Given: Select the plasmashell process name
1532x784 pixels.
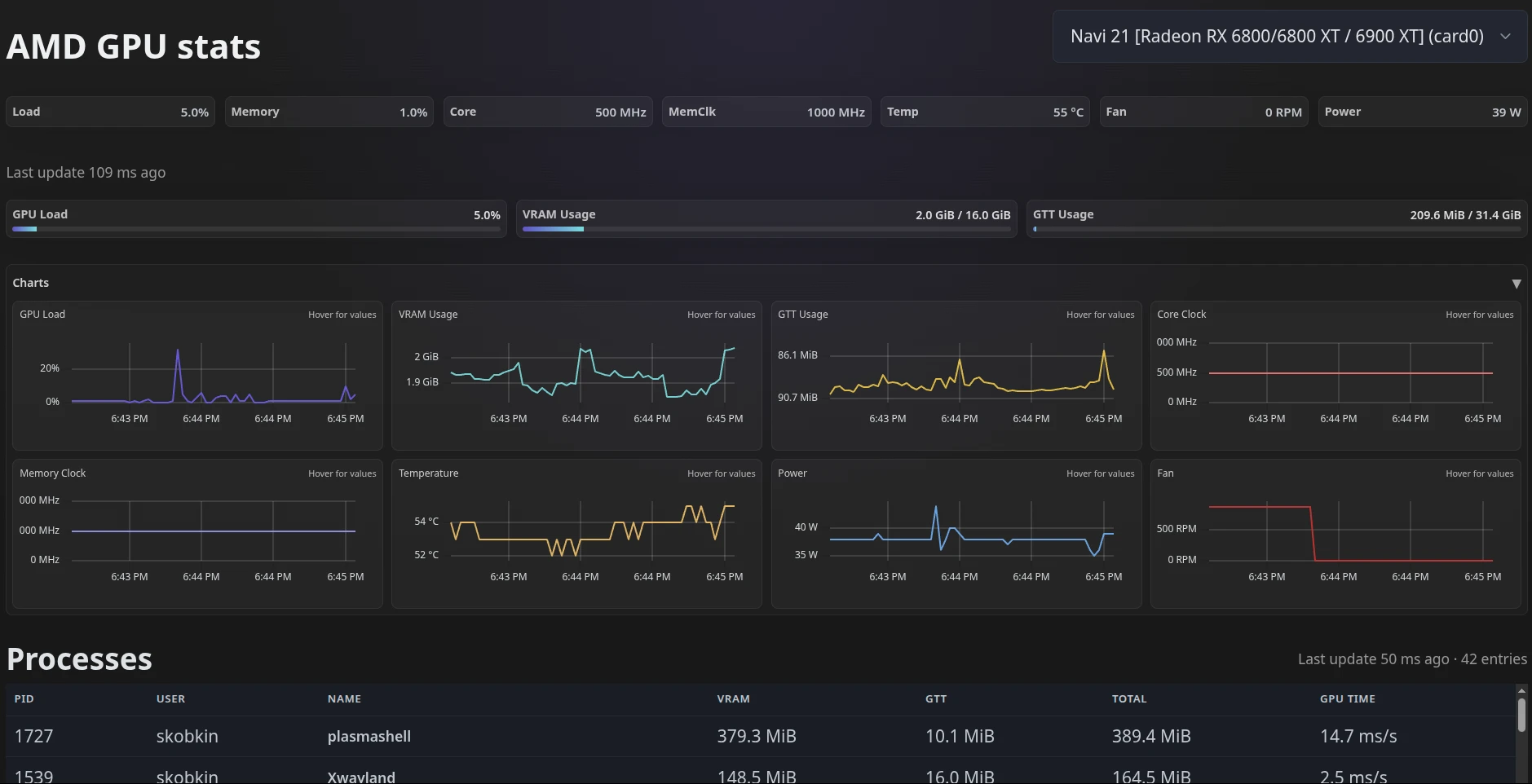Looking at the screenshot, I should [x=369, y=736].
